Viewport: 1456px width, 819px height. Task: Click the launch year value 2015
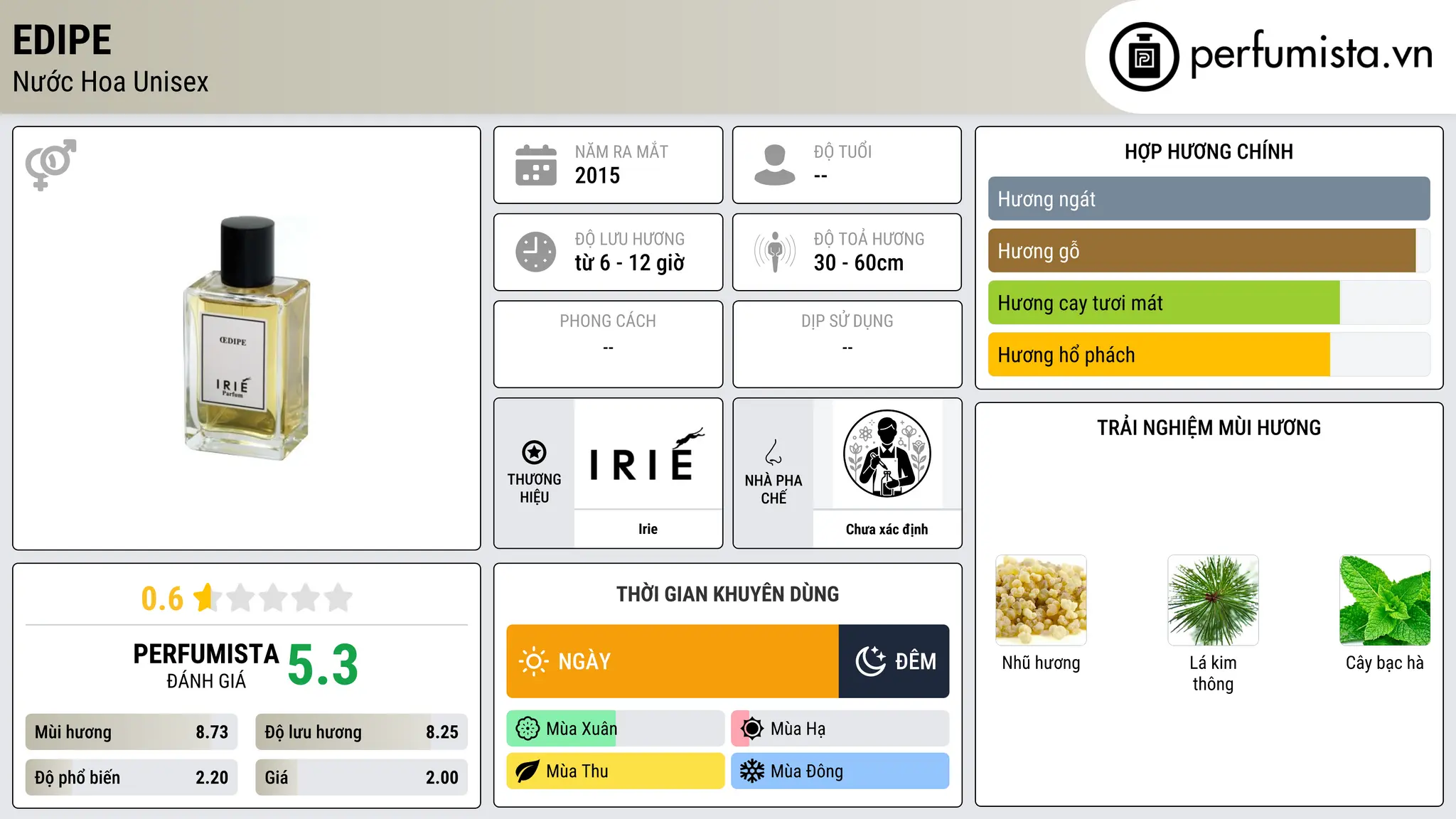point(597,176)
